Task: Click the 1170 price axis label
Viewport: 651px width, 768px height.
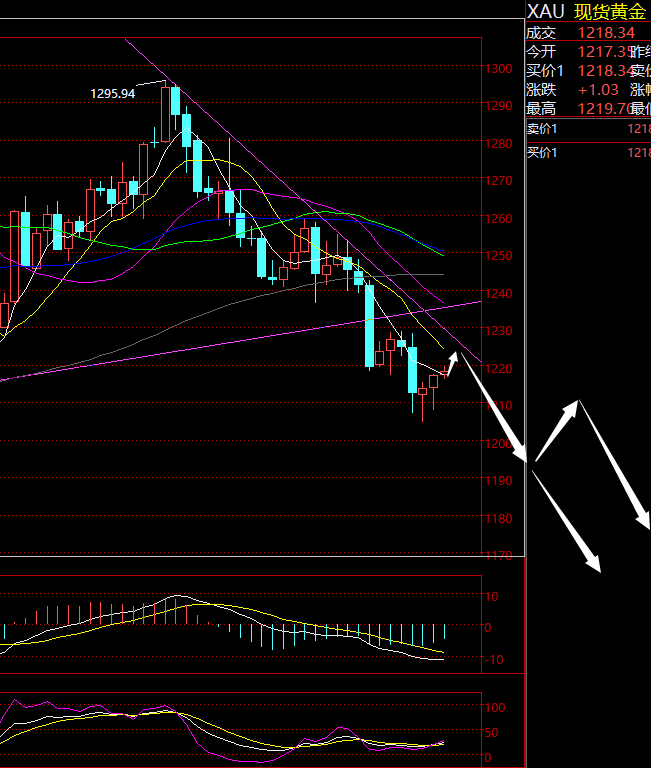Action: pyautogui.click(x=499, y=555)
